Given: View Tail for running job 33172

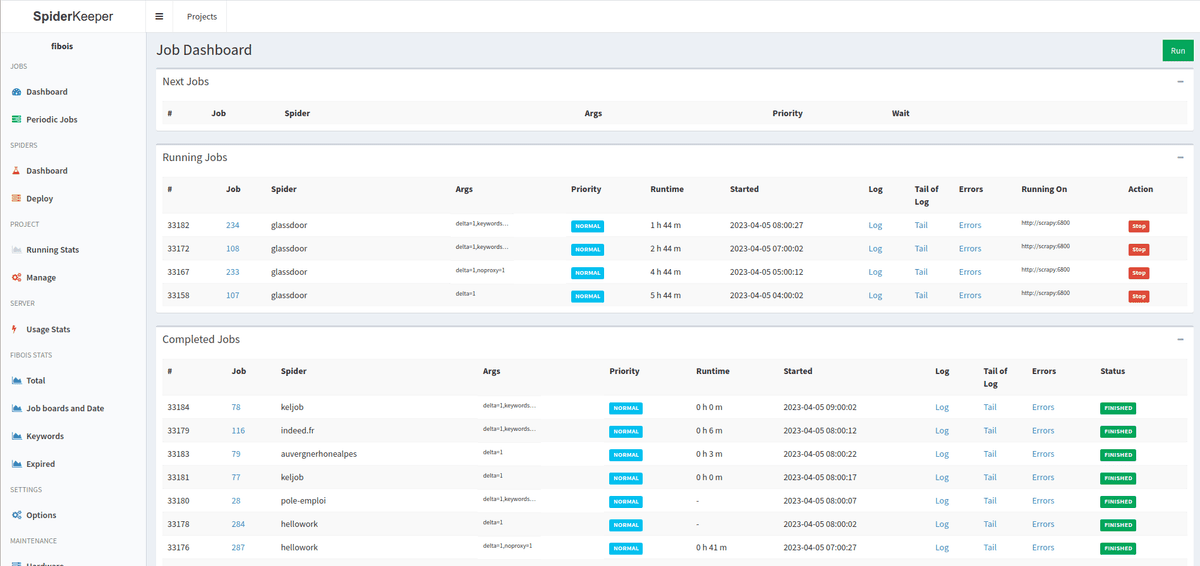Looking at the screenshot, I should [921, 249].
